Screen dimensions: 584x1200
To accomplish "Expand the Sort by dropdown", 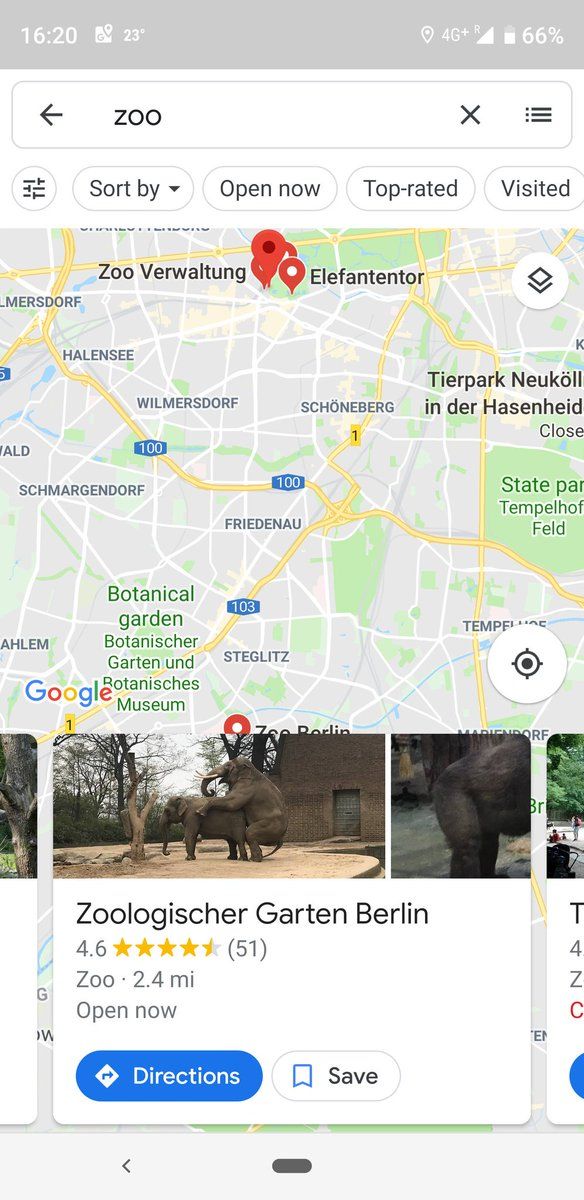I will [134, 188].
